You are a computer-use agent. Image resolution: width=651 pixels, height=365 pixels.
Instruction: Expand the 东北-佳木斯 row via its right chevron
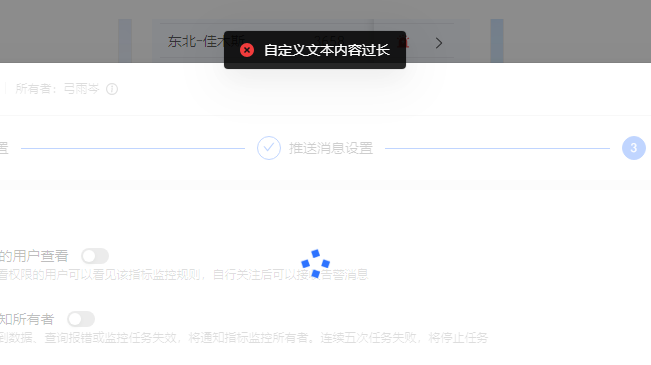(x=439, y=43)
